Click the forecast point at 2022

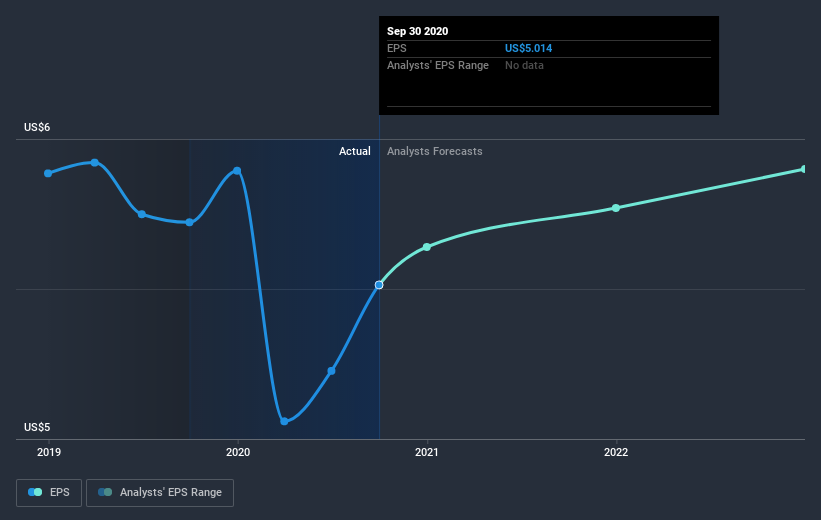pyautogui.click(x=616, y=208)
